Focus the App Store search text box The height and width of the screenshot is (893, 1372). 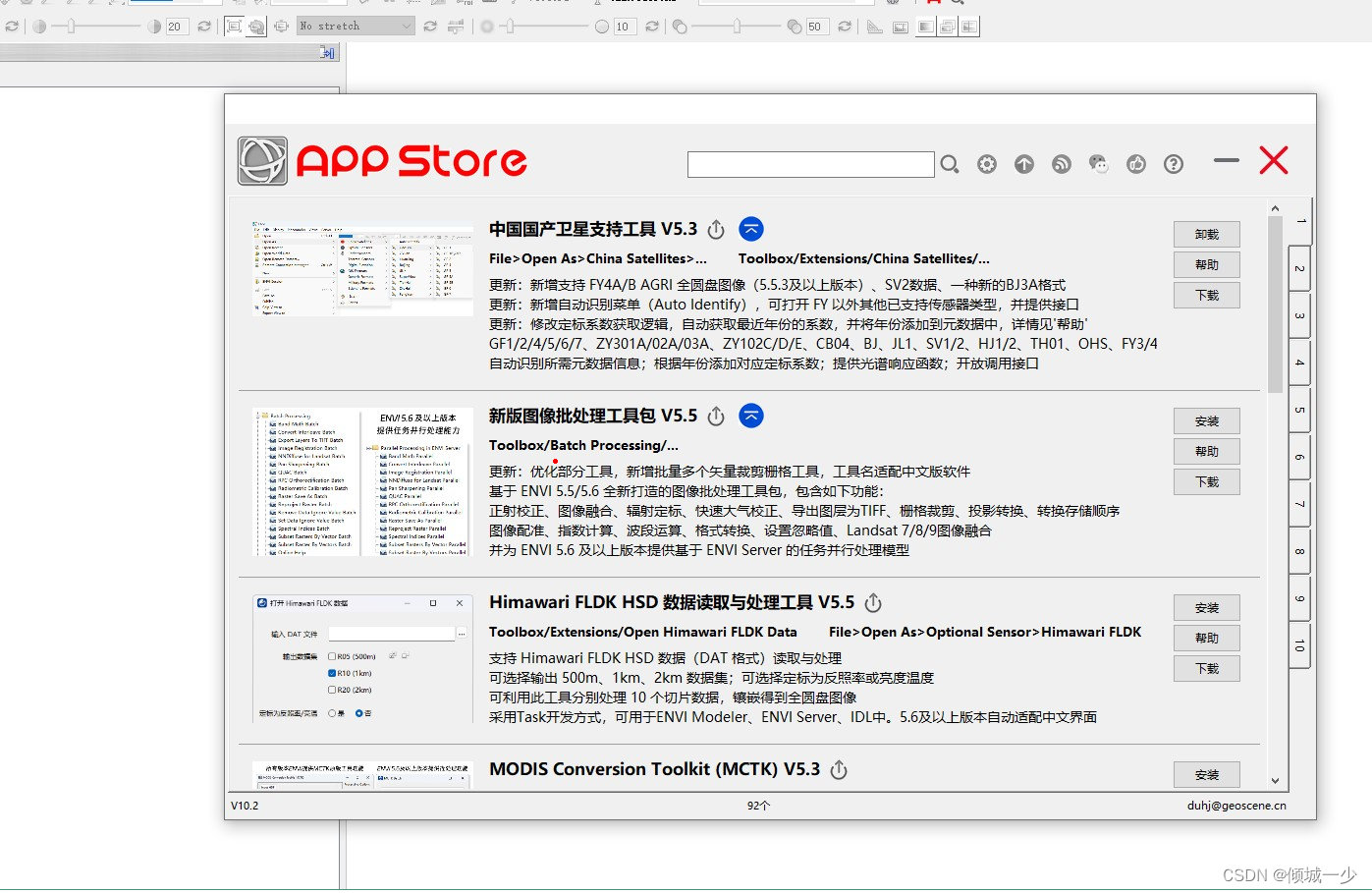tap(811, 164)
